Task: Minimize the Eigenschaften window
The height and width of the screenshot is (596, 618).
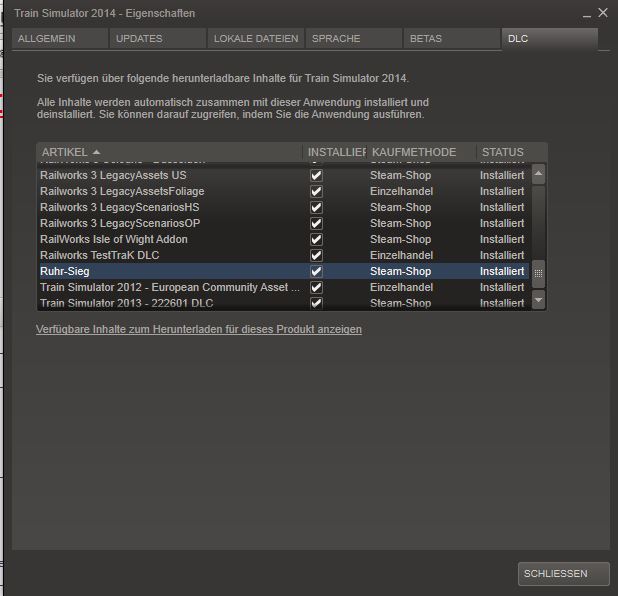Action: (x=586, y=14)
